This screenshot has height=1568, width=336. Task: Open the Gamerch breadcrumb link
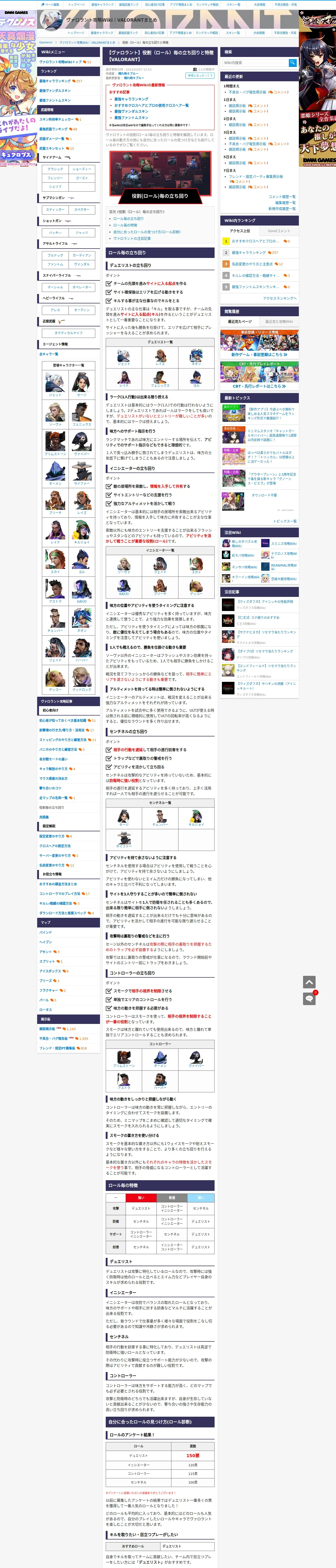pos(46,43)
